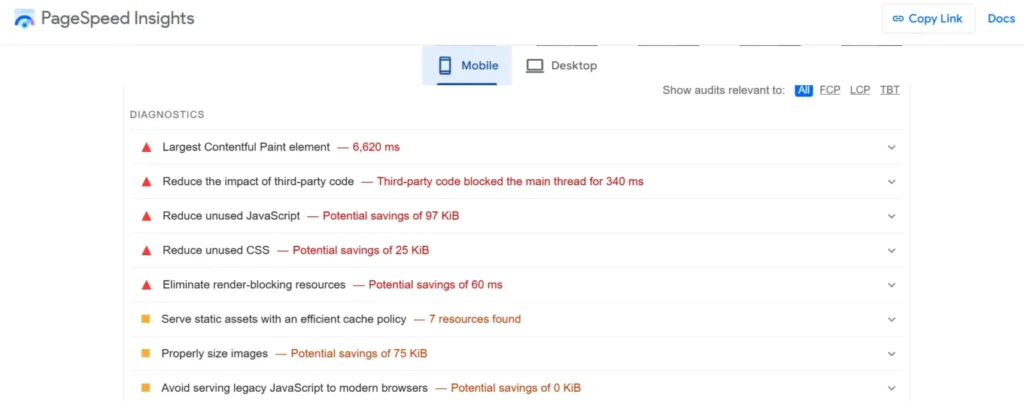Expand legacy JavaScript audit chevron

891,388
